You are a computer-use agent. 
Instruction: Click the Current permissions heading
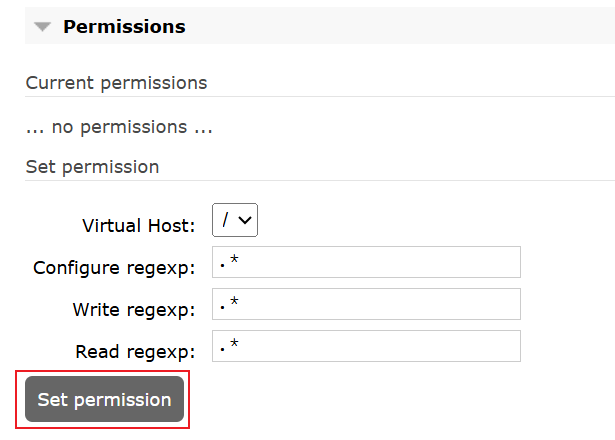[116, 83]
